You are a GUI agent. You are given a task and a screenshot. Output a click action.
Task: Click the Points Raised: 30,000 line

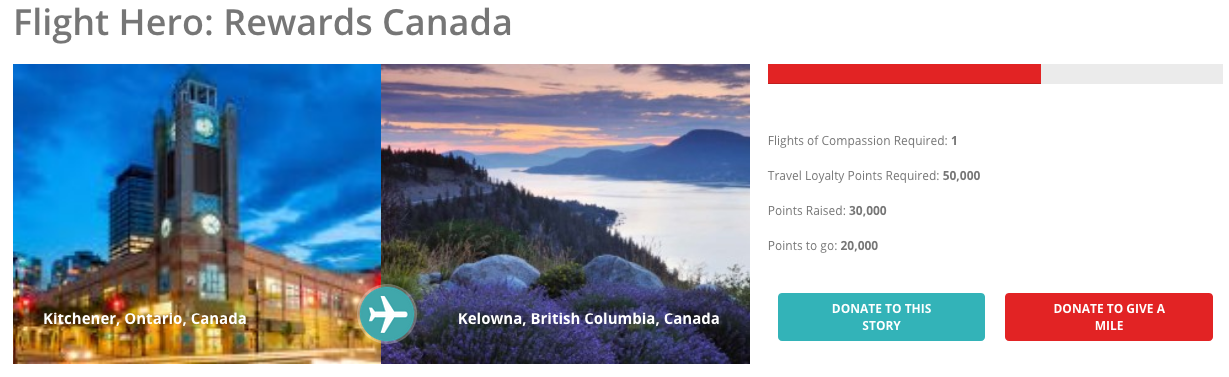pyautogui.click(x=827, y=211)
